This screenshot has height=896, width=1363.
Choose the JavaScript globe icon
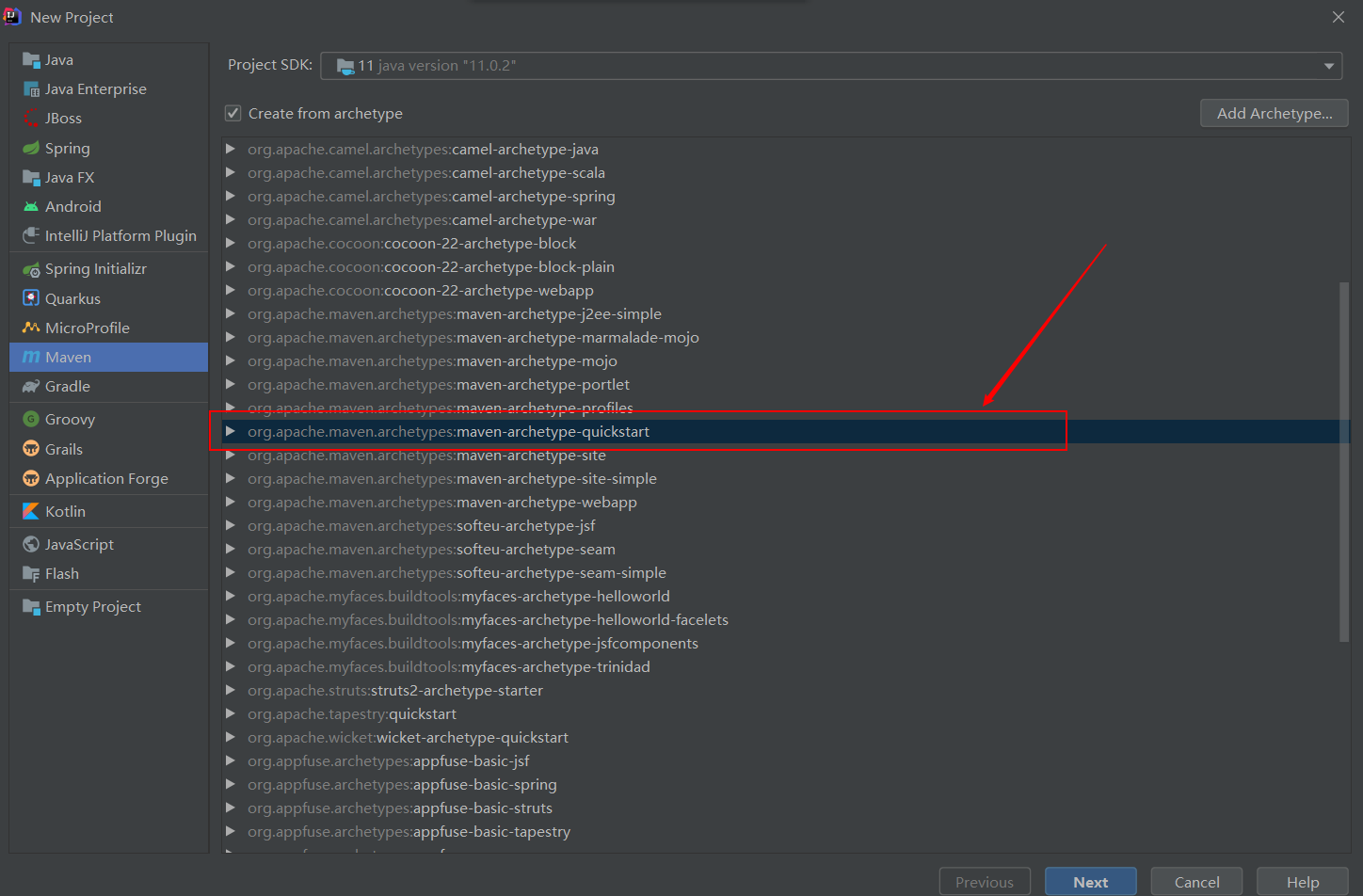(31, 545)
